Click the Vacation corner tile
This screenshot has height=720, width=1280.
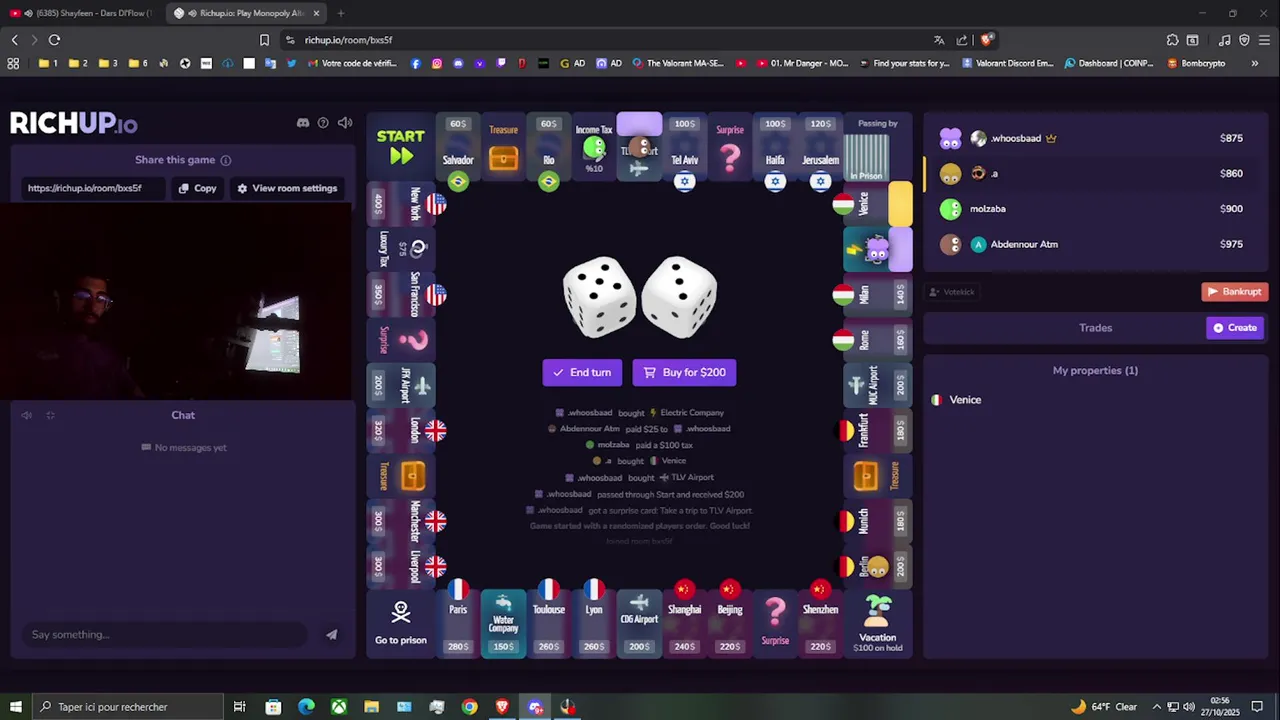[x=878, y=623]
